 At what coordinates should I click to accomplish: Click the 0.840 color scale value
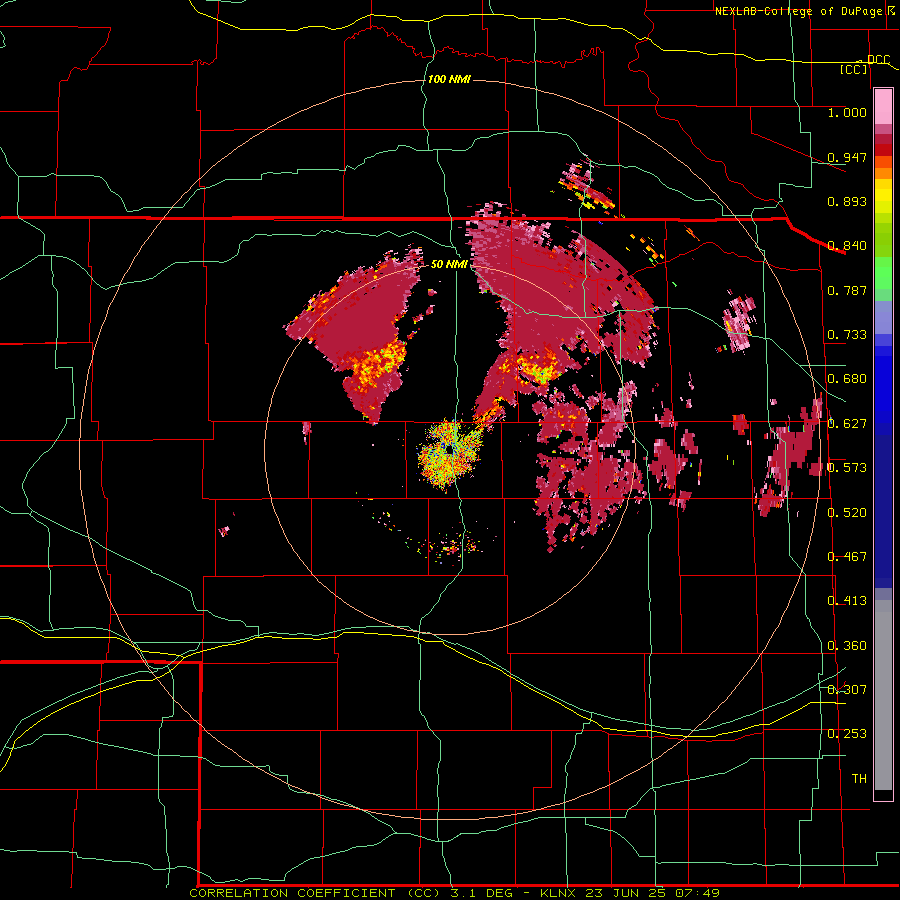coord(847,246)
